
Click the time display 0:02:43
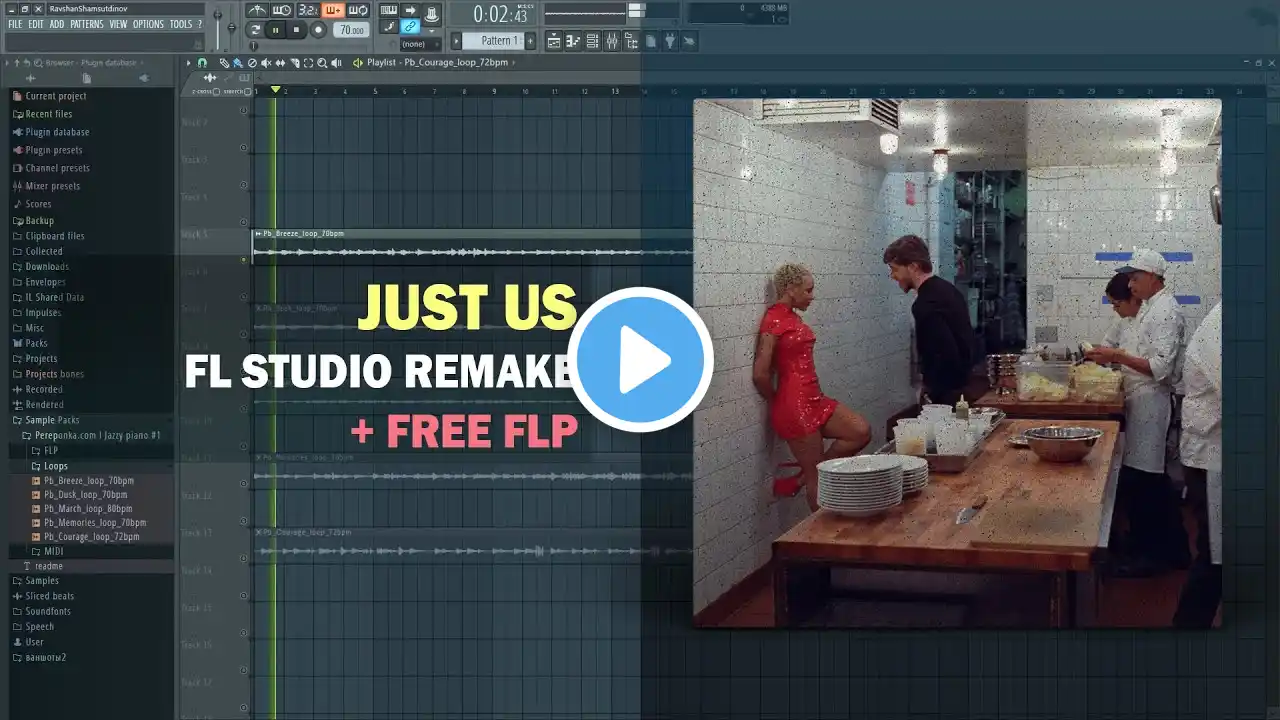[x=499, y=14]
